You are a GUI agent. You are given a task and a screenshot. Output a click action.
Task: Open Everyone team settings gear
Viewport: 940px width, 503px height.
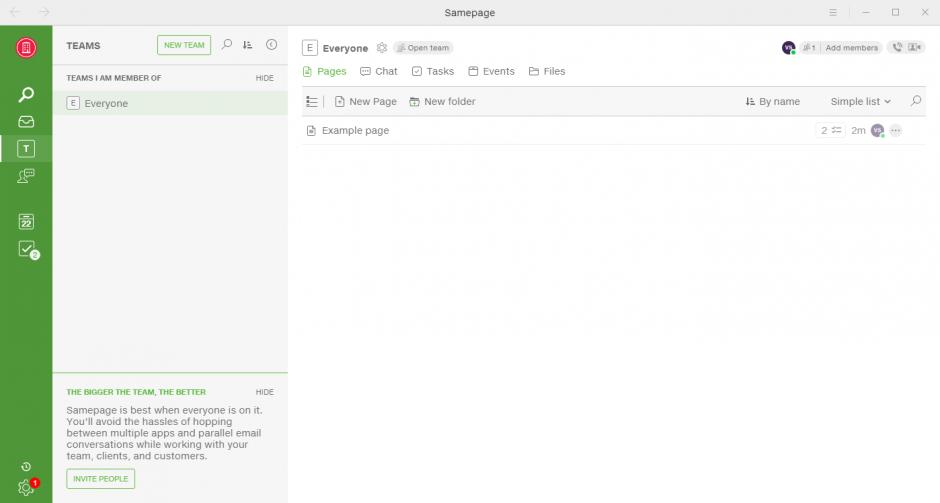click(382, 48)
